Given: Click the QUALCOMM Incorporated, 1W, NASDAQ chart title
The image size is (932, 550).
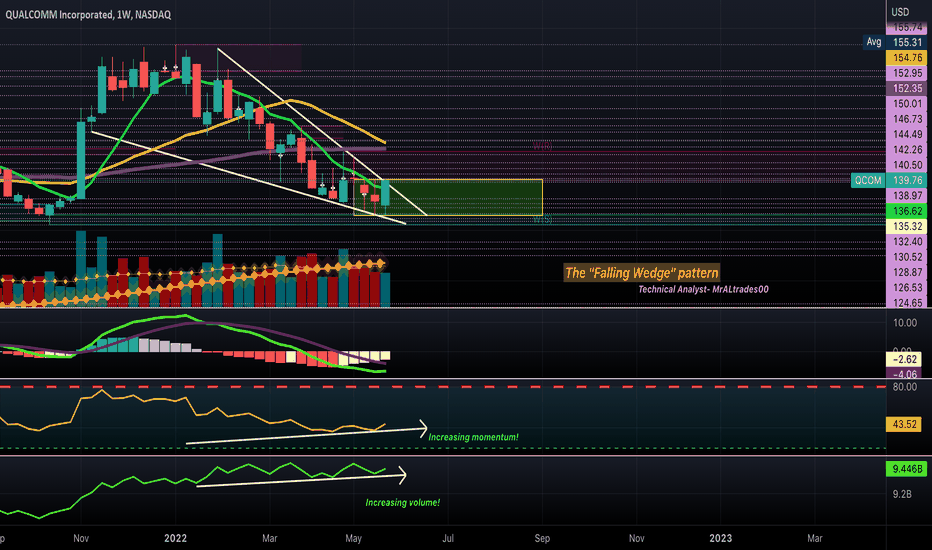Looking at the screenshot, I should tap(88, 14).
